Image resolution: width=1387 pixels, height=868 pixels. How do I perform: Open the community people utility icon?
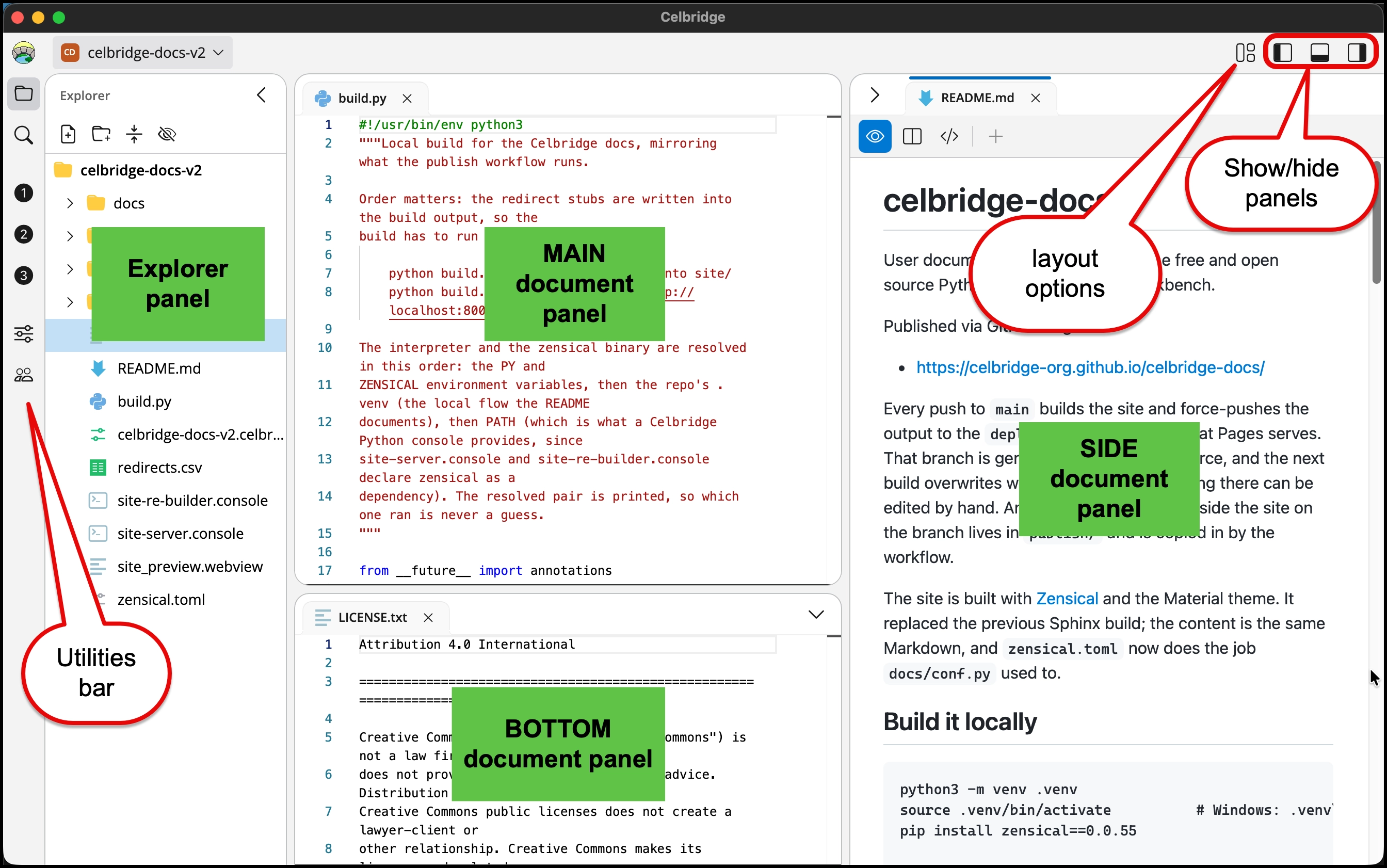[24, 375]
